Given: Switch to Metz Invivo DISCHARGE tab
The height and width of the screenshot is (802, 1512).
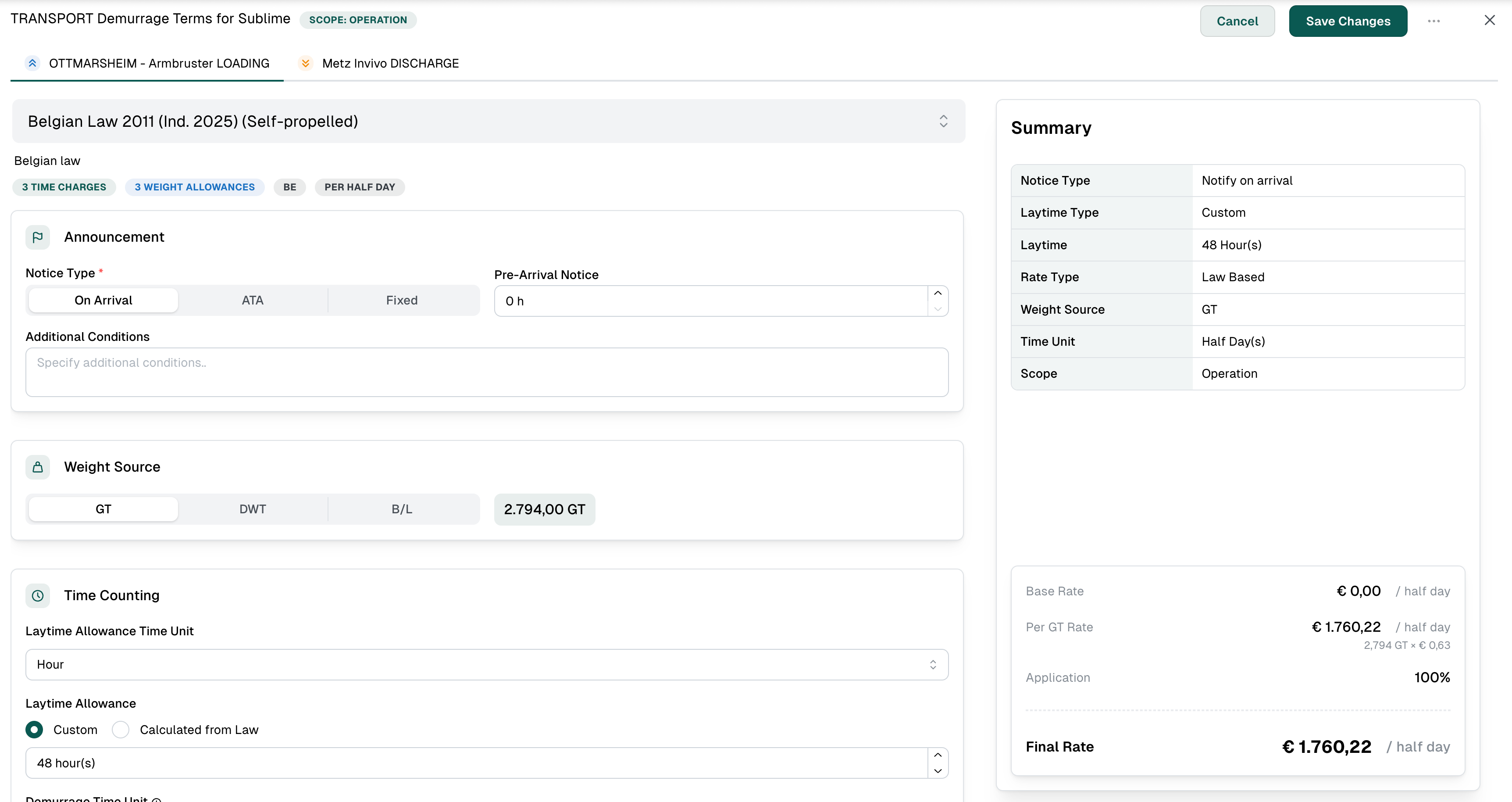Looking at the screenshot, I should click(390, 64).
